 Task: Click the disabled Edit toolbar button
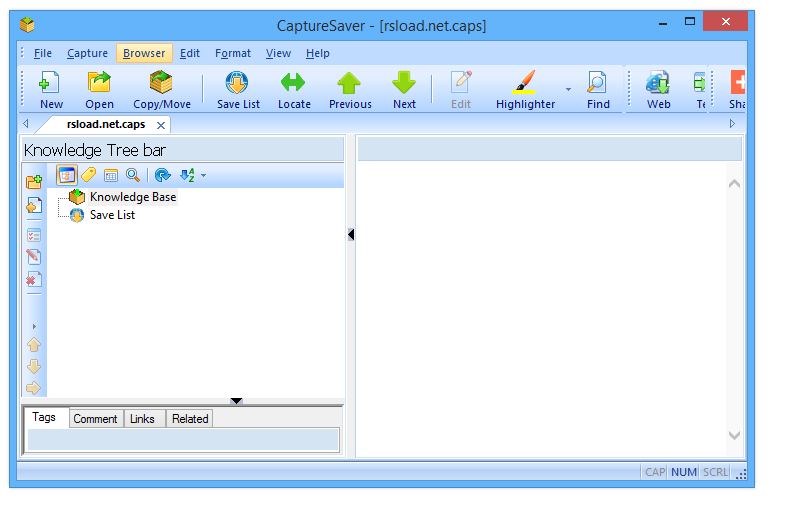[460, 90]
